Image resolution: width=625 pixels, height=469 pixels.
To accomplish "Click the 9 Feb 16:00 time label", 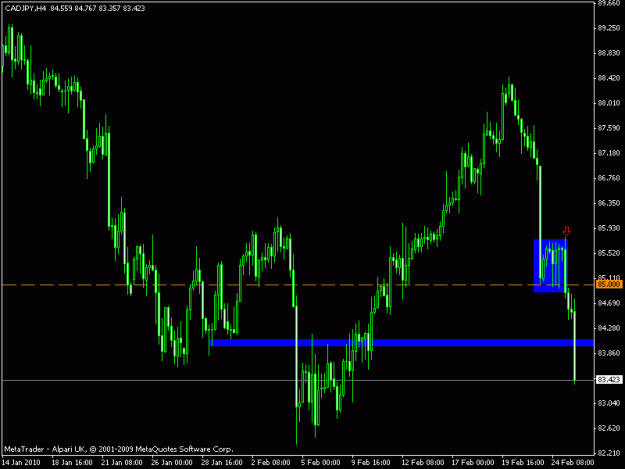I will (371, 463).
